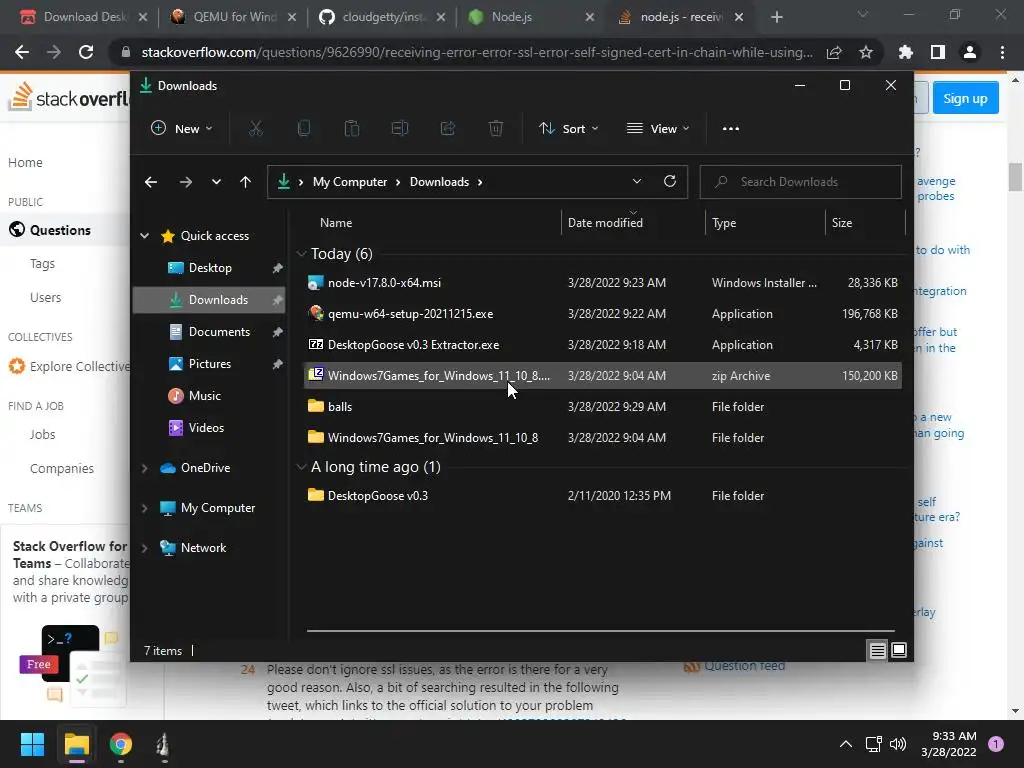The width and height of the screenshot is (1024, 768).
Task: Open the View dropdown
Action: click(658, 129)
